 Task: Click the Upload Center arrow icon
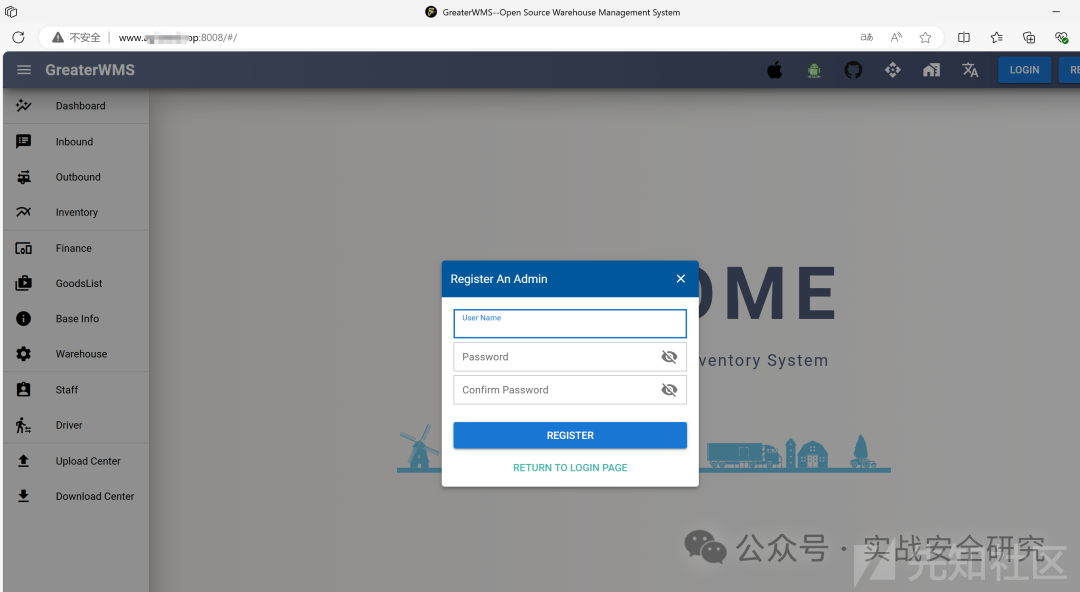23,461
